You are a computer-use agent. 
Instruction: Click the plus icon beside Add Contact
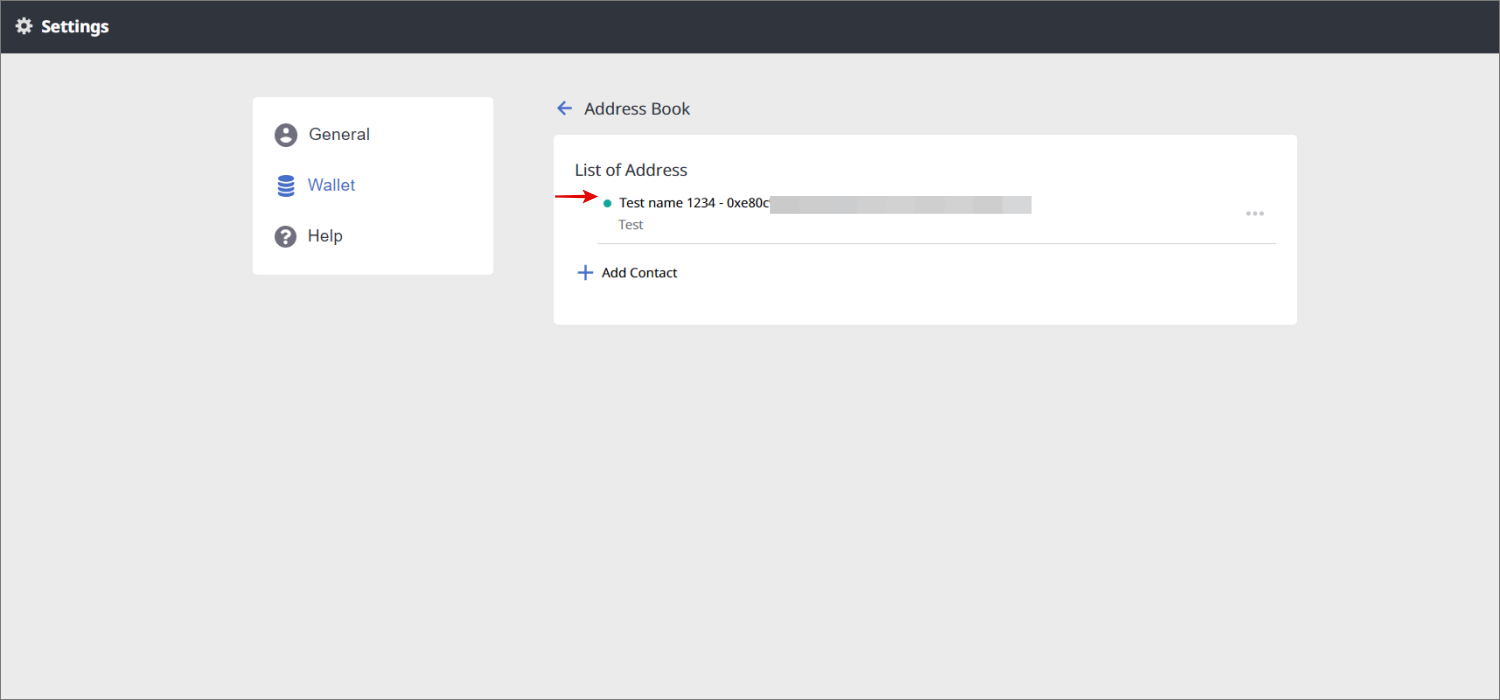(586, 273)
